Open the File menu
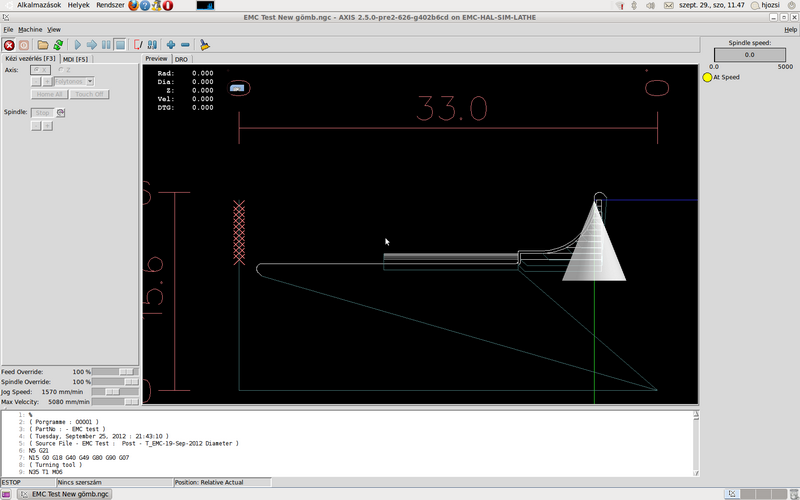 (8, 30)
